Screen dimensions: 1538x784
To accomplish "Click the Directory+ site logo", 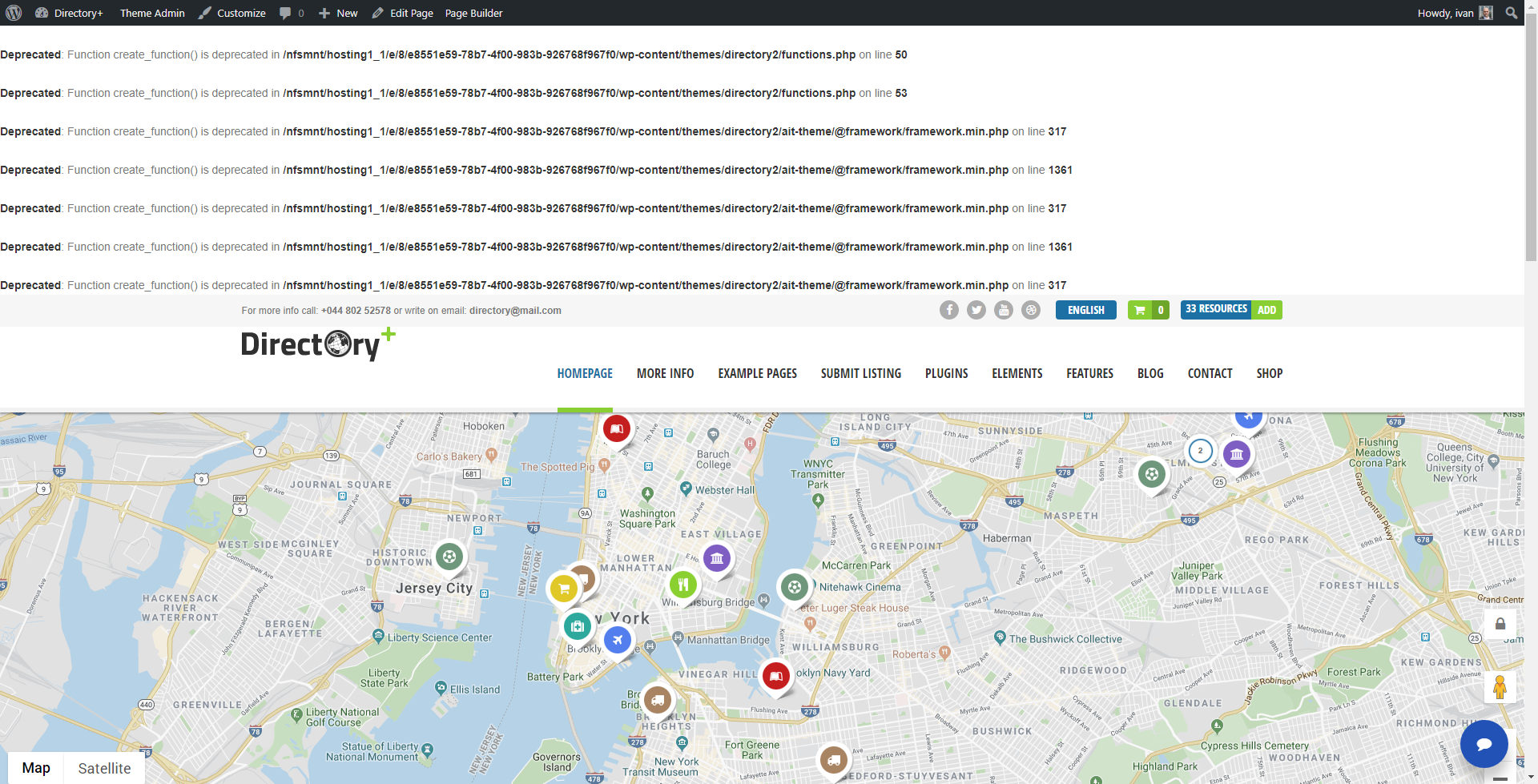I will (318, 344).
